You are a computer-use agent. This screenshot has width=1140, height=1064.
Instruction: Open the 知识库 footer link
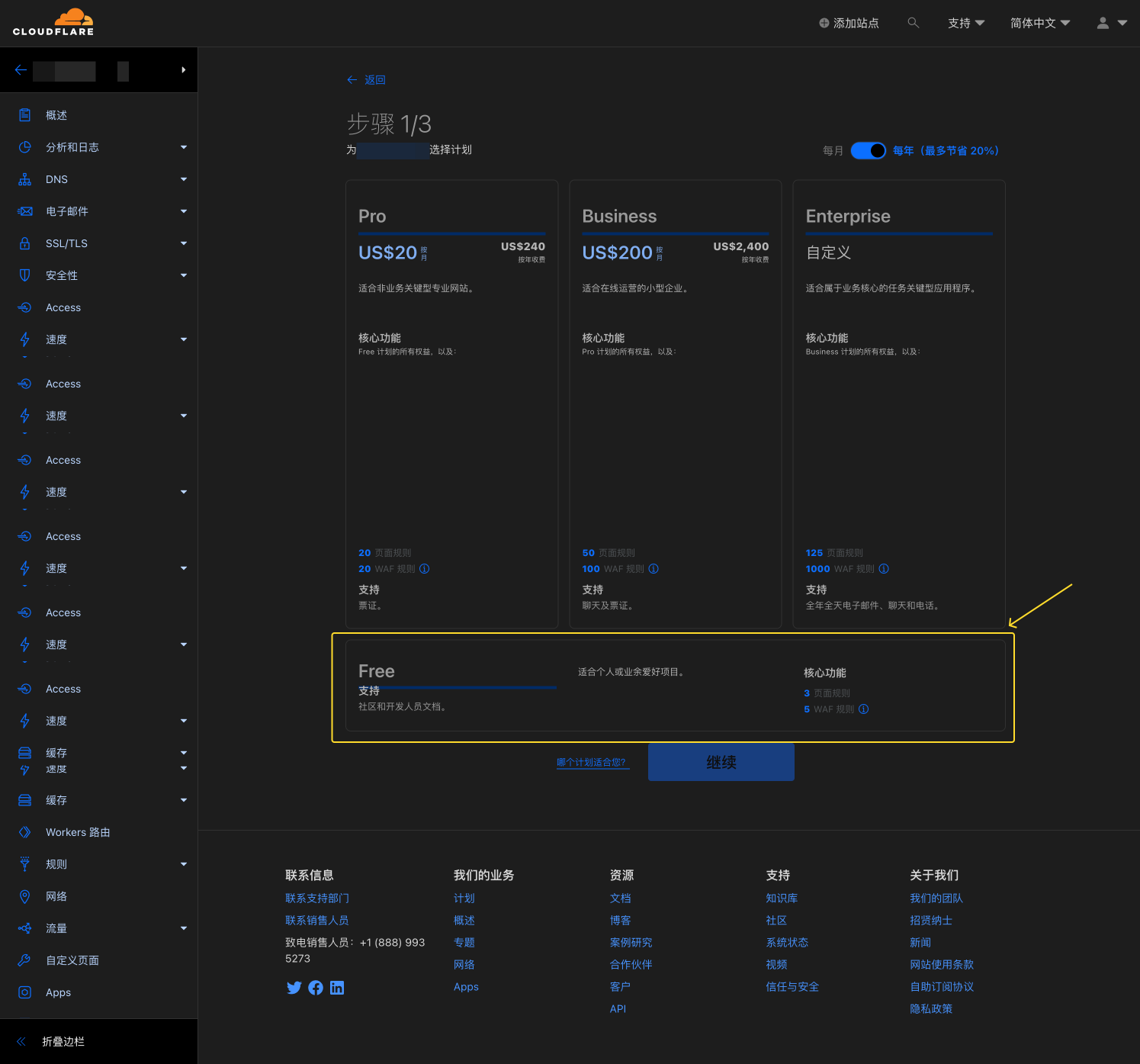tap(782, 898)
